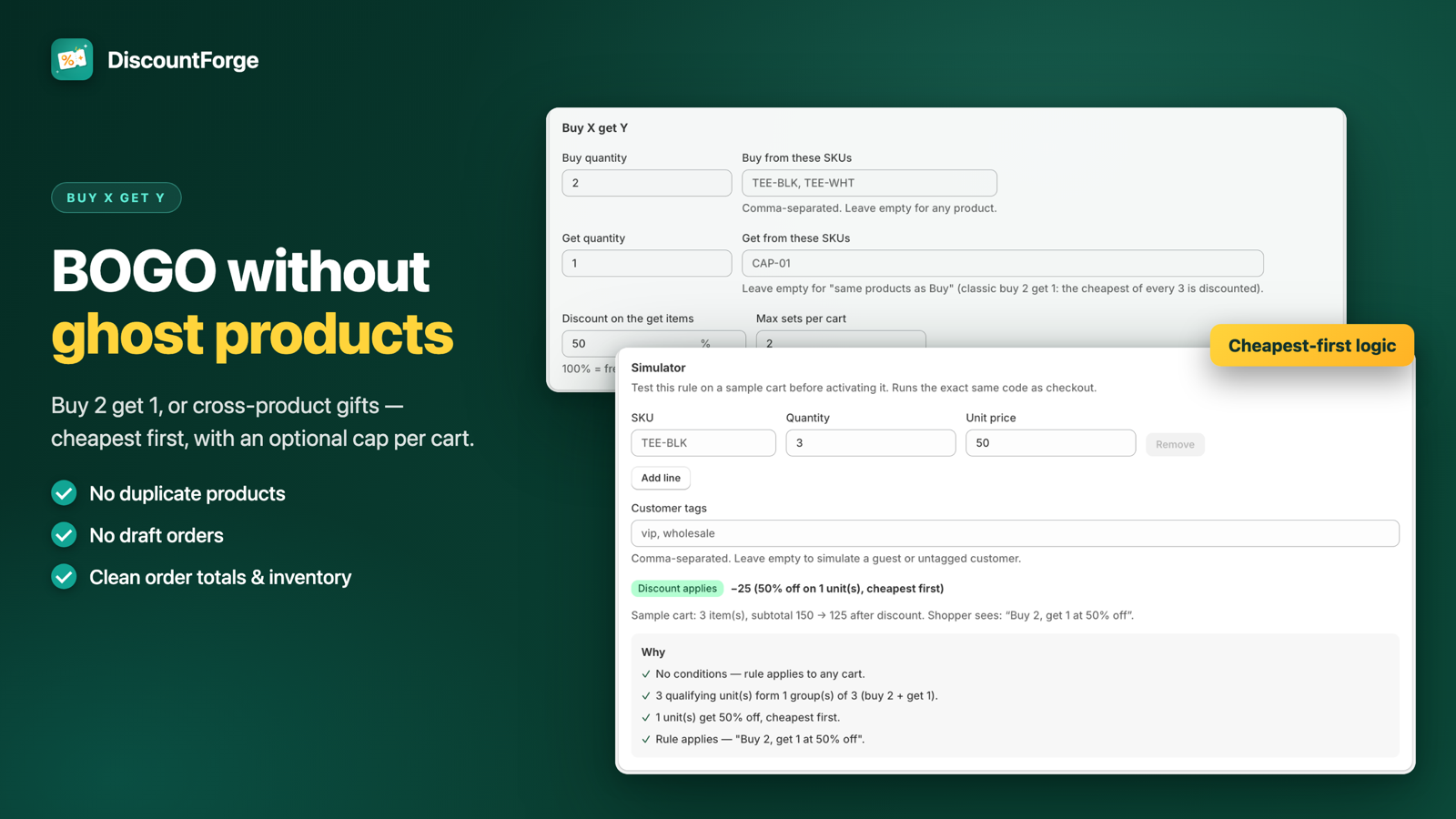Click the checkmark beside No duplicate products
The image size is (1456, 819).
(64, 493)
